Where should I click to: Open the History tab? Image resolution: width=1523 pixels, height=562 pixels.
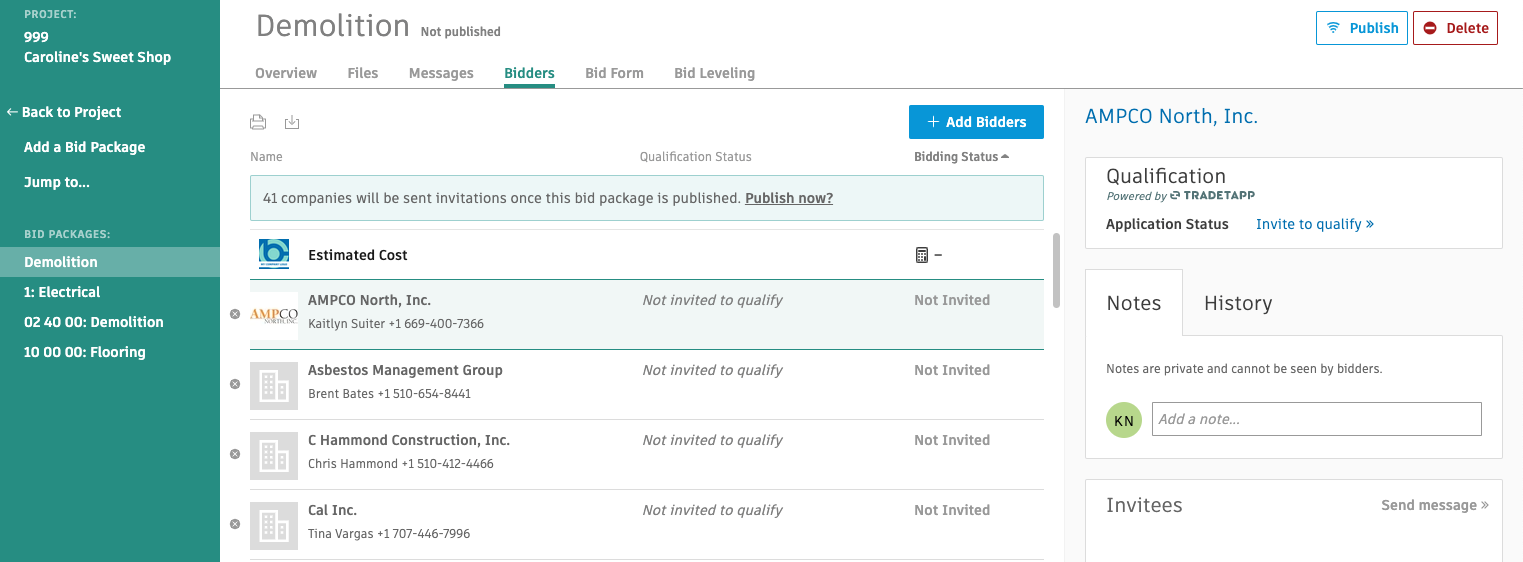(x=1237, y=303)
